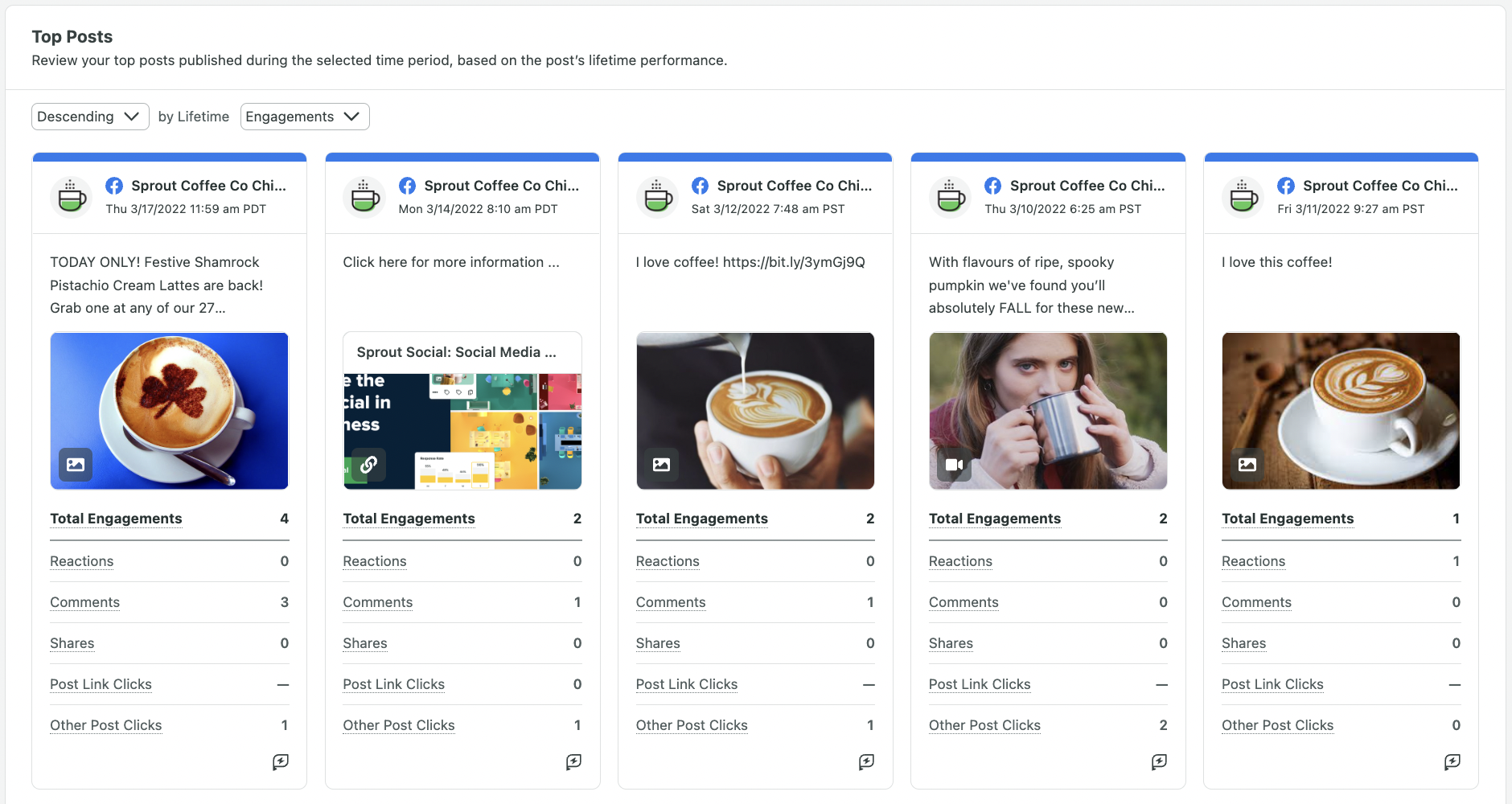Click message icon on 'I love this coffee!' post
Screen dimensions: 1512x804
coord(1452,761)
